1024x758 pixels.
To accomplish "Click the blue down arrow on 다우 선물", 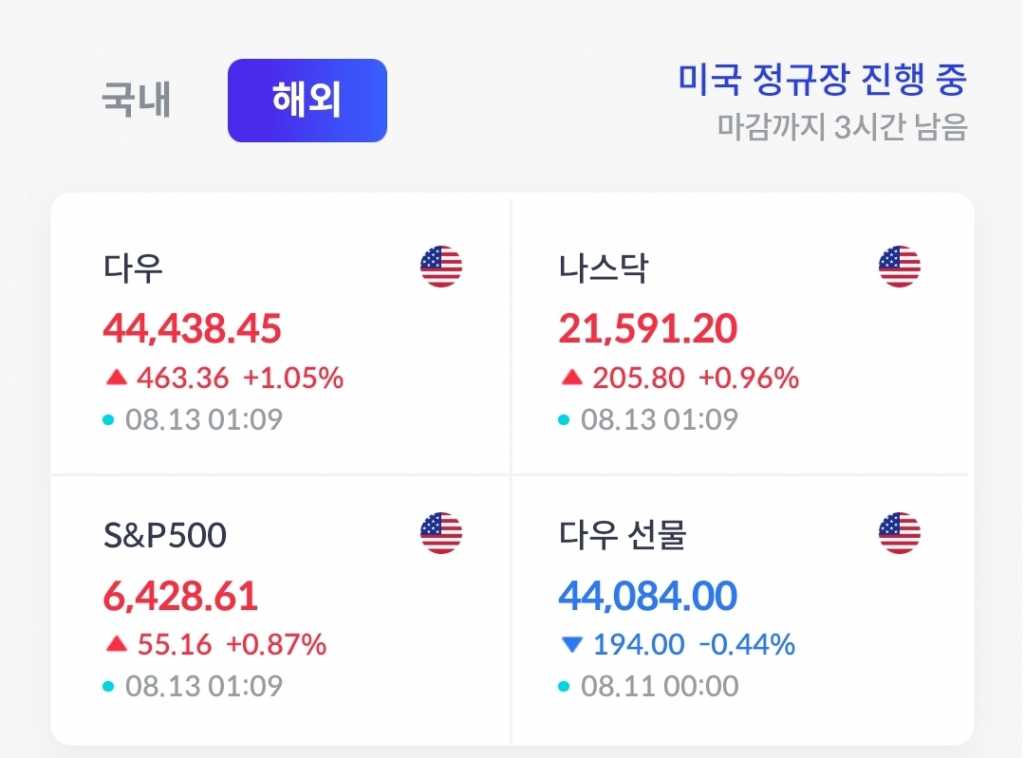I will [572, 645].
